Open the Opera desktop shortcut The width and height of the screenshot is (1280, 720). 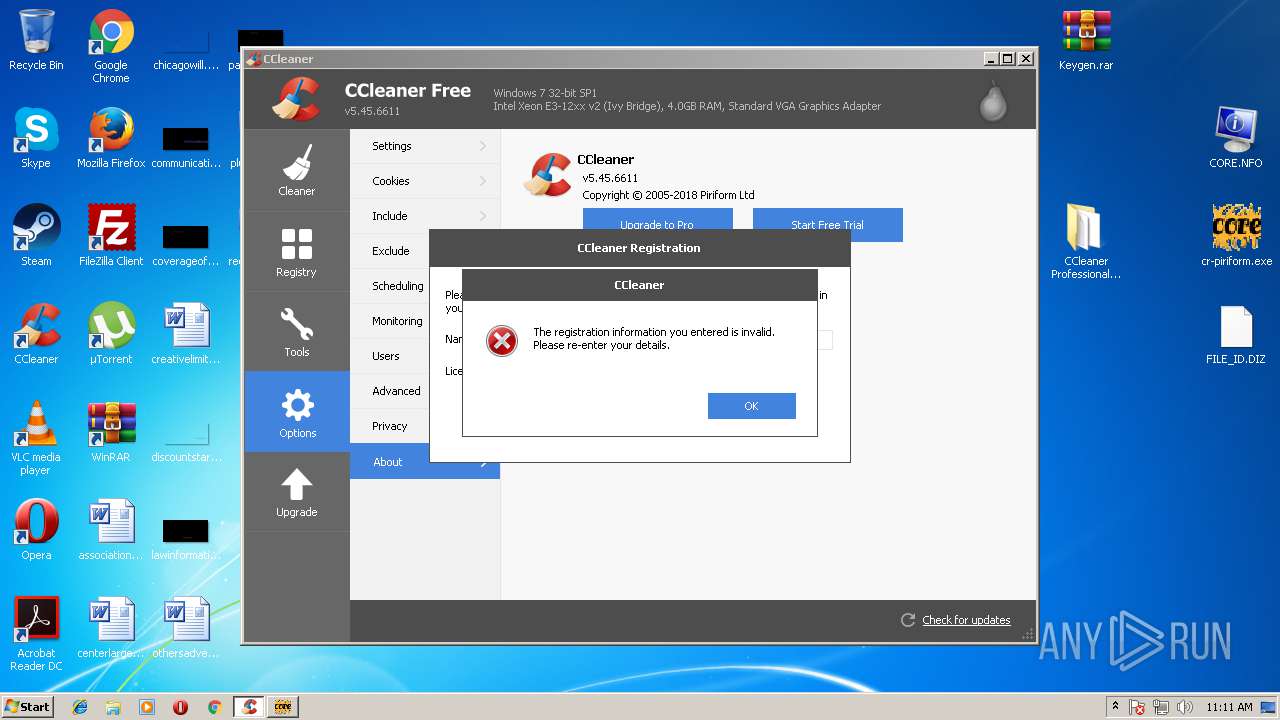[36, 530]
